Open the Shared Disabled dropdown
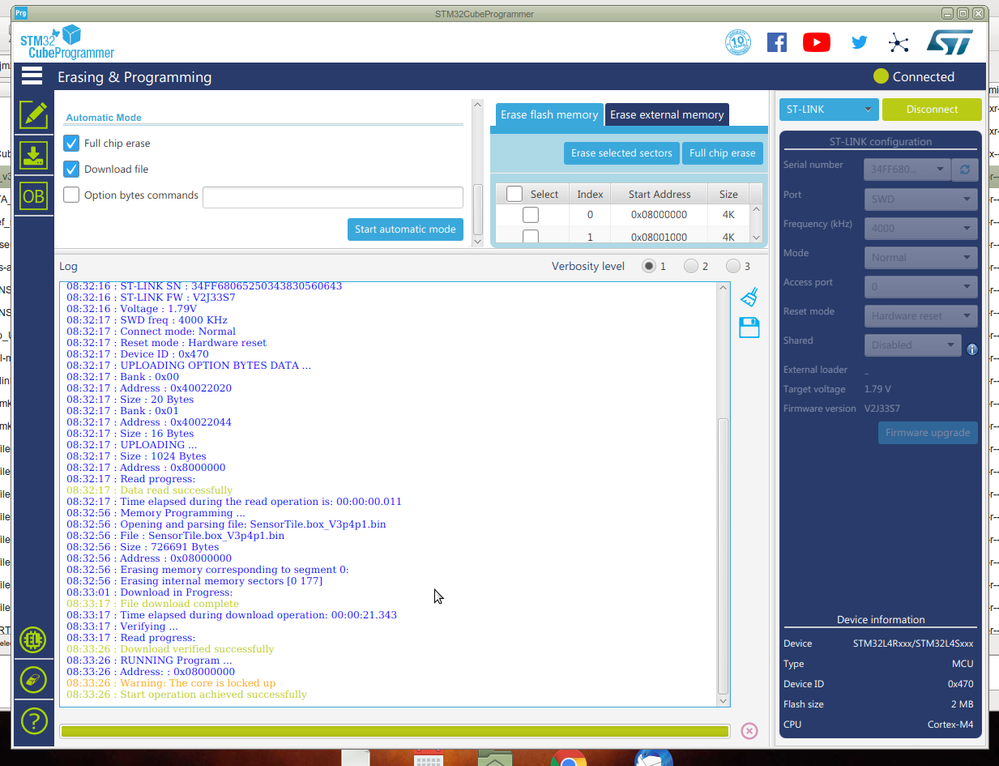The width and height of the screenshot is (999, 766). pyautogui.click(x=912, y=345)
